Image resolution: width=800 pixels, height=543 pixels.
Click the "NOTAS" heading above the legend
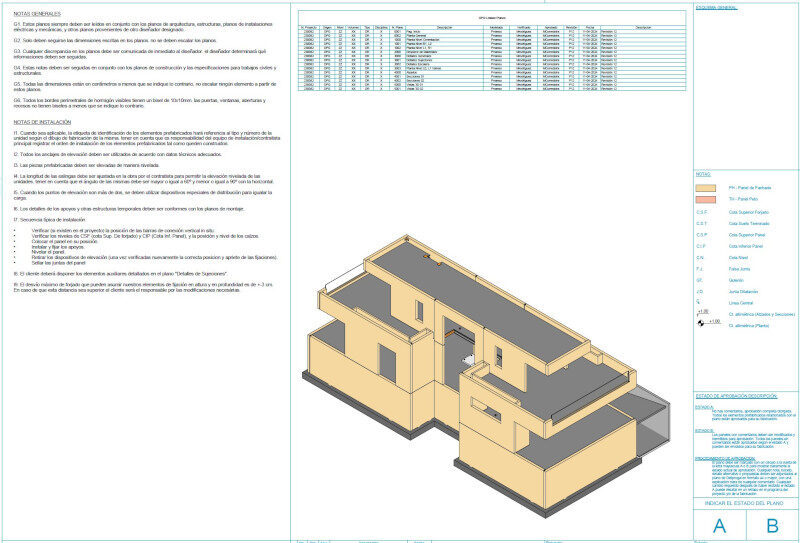[x=702, y=174]
